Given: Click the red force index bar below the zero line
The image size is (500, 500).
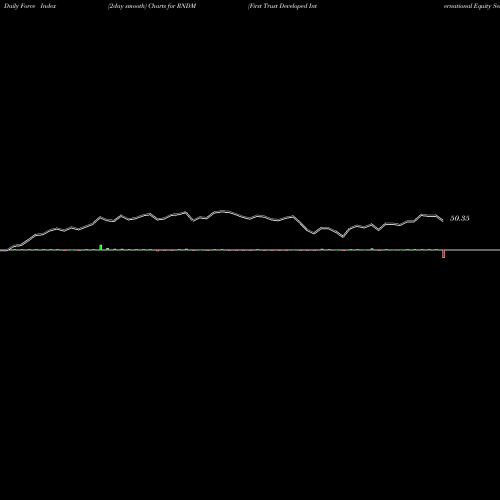Looking at the screenshot, I should pyautogui.click(x=443, y=254).
